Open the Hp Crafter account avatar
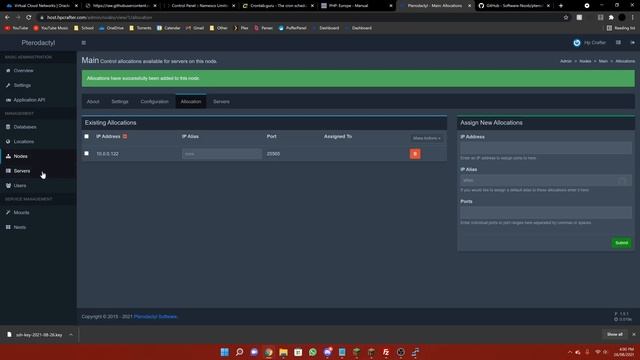The width and height of the screenshot is (640, 360). pyautogui.click(x=577, y=42)
